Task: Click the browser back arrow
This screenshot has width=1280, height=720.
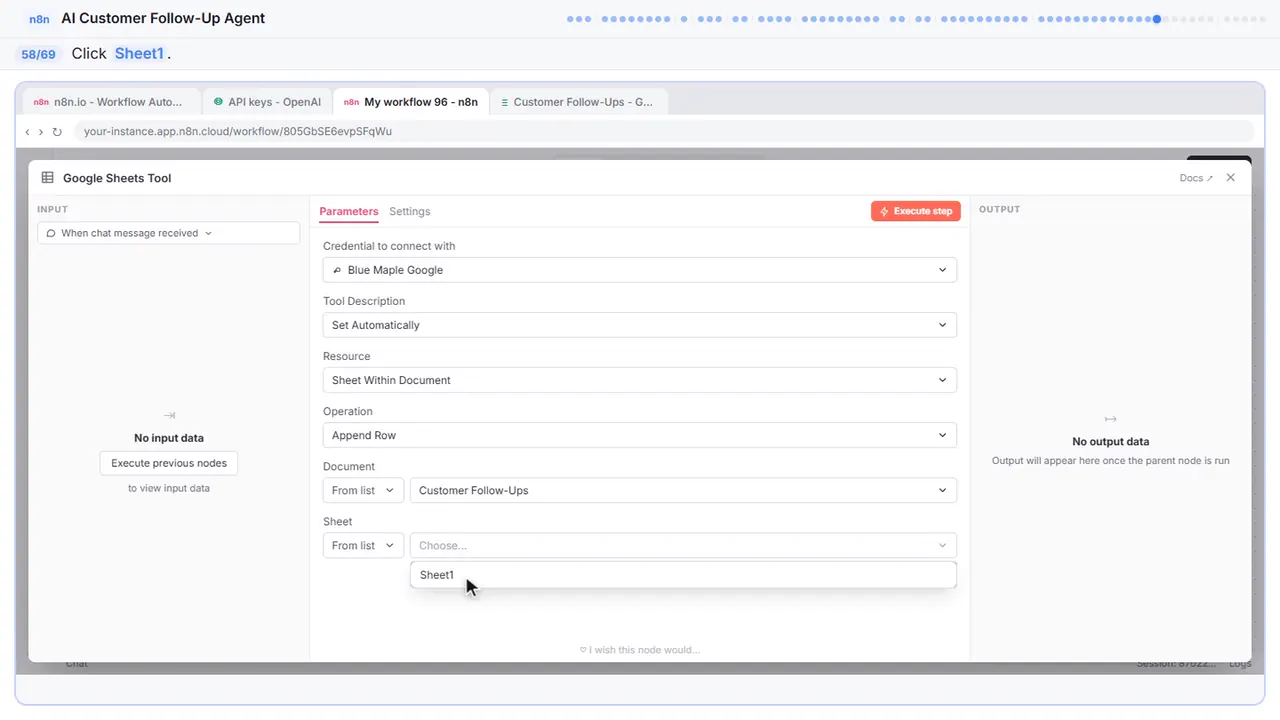Action: [27, 131]
